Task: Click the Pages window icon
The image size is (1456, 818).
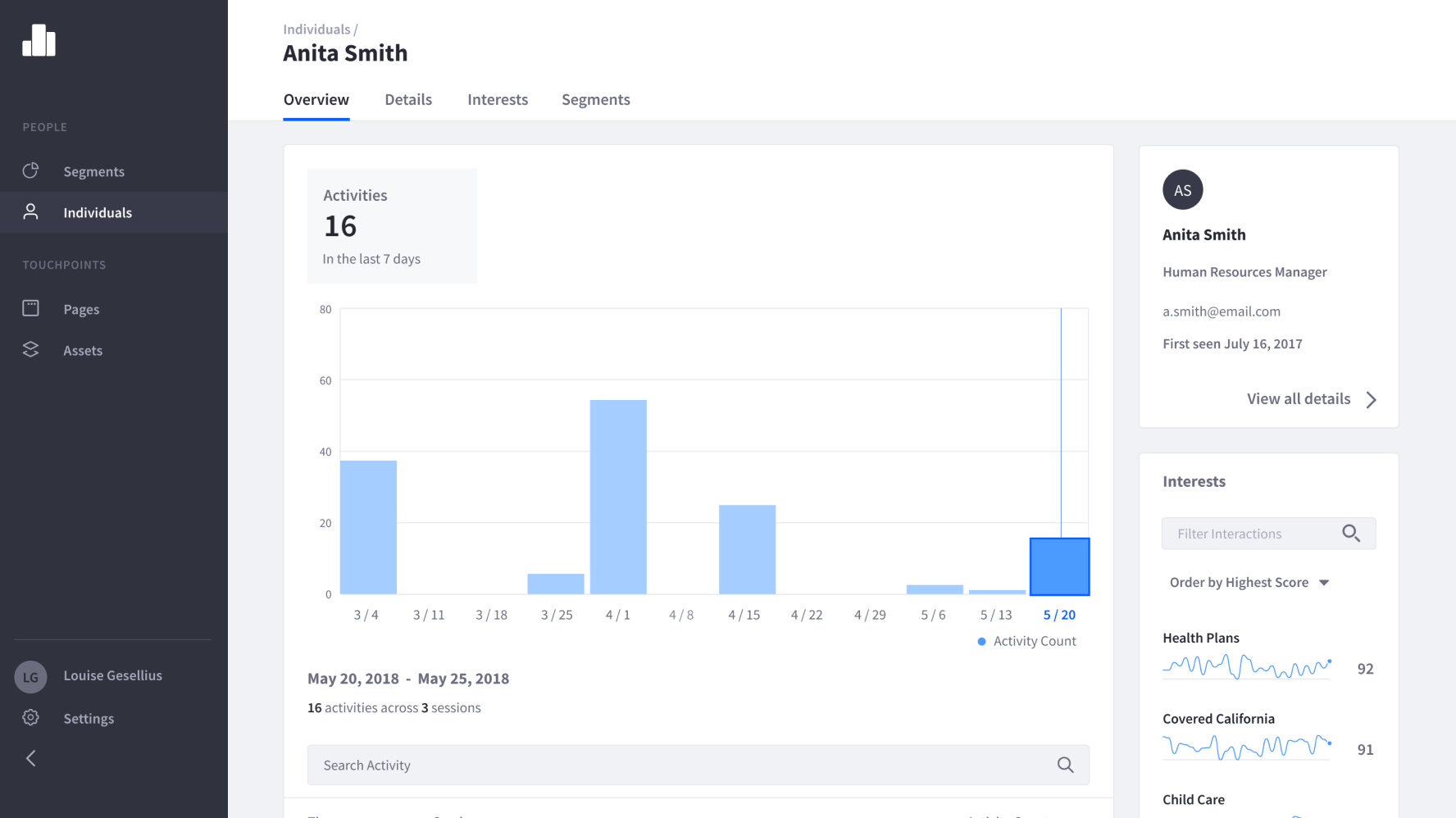Action: (x=30, y=308)
